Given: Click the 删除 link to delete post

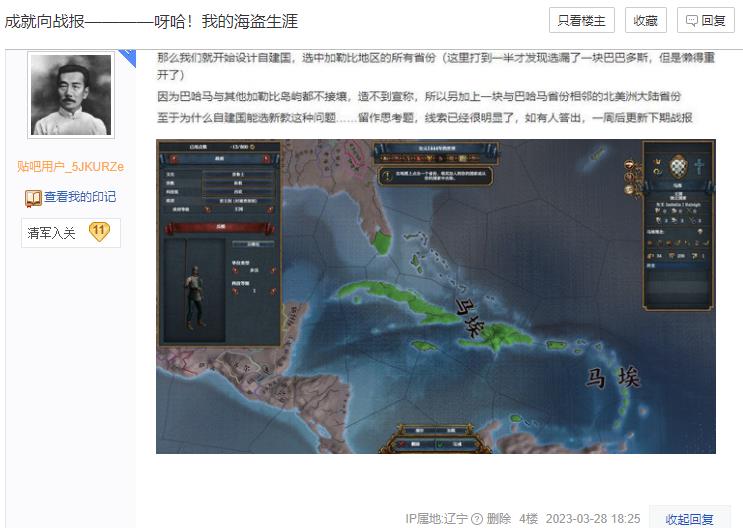Looking at the screenshot, I should (499, 519).
